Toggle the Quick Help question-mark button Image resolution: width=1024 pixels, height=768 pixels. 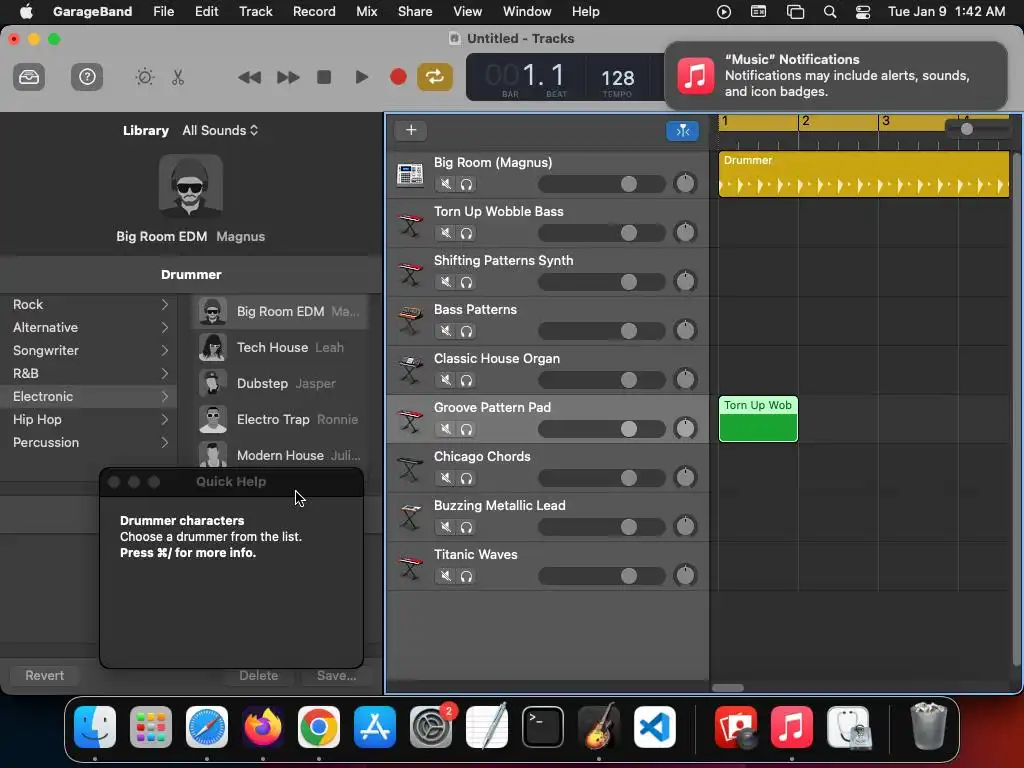coord(87,77)
